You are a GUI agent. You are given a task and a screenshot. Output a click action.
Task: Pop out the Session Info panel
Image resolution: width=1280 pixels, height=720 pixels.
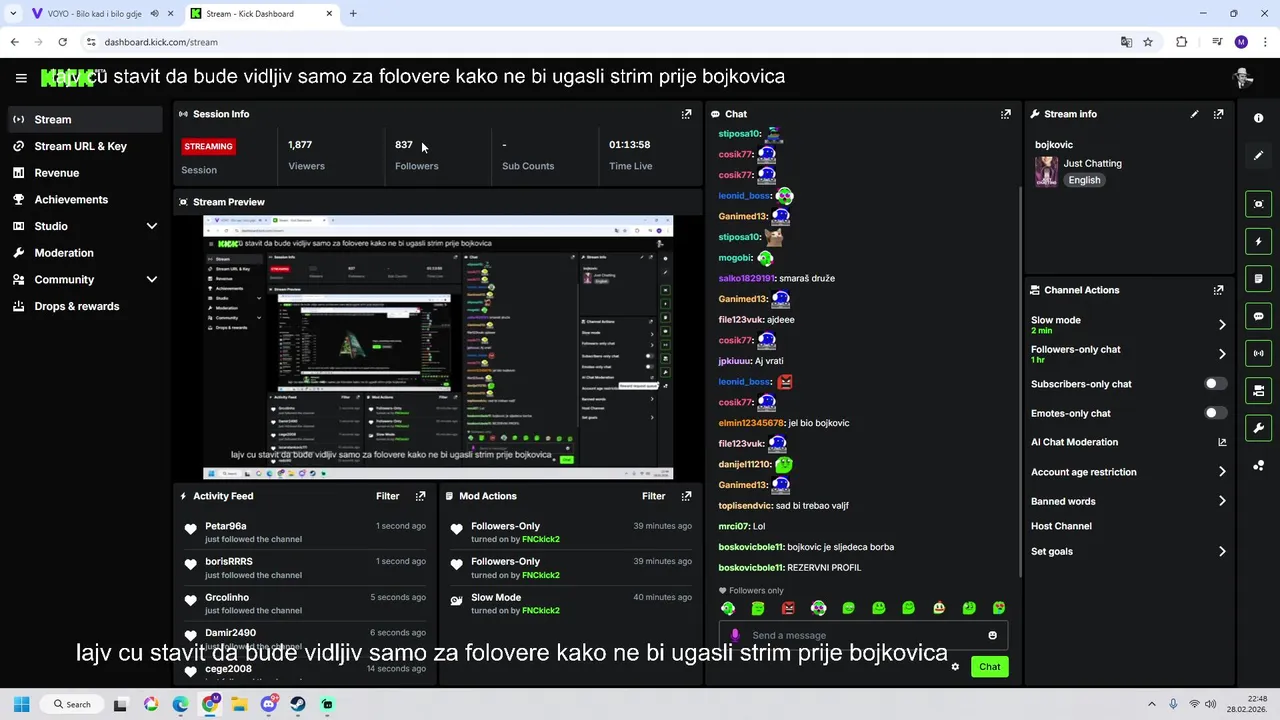pyautogui.click(x=686, y=114)
